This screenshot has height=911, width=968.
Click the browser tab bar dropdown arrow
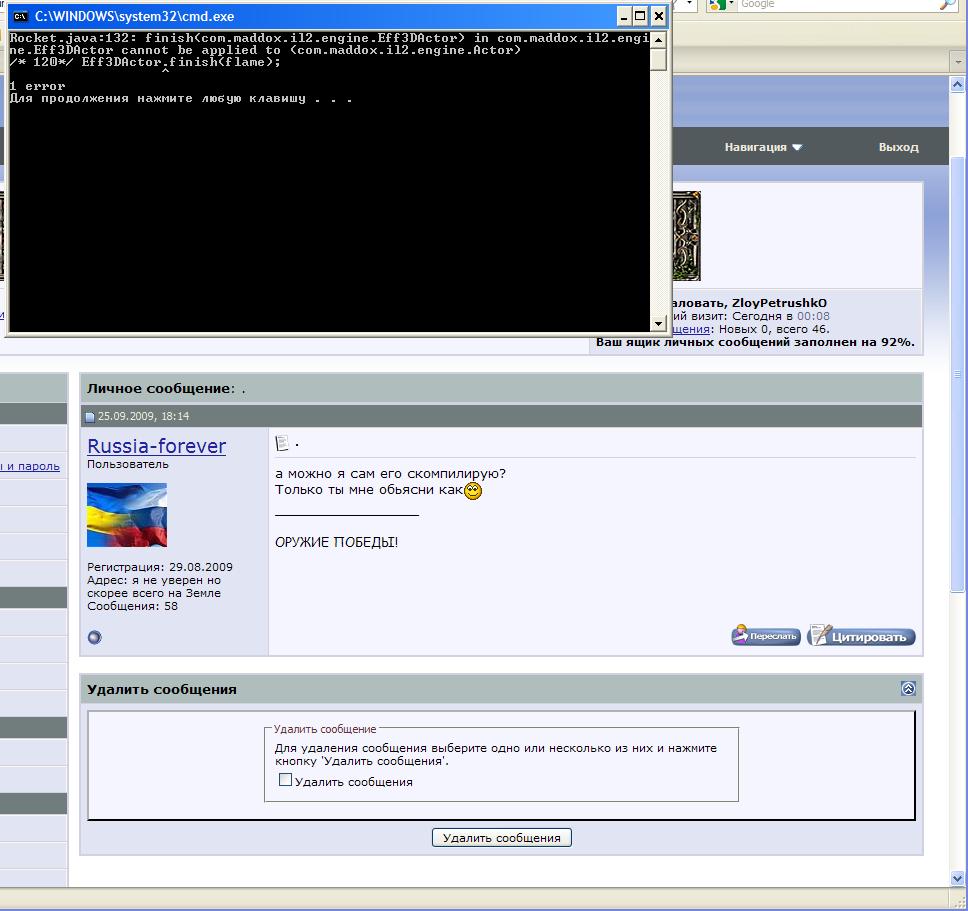(958, 62)
